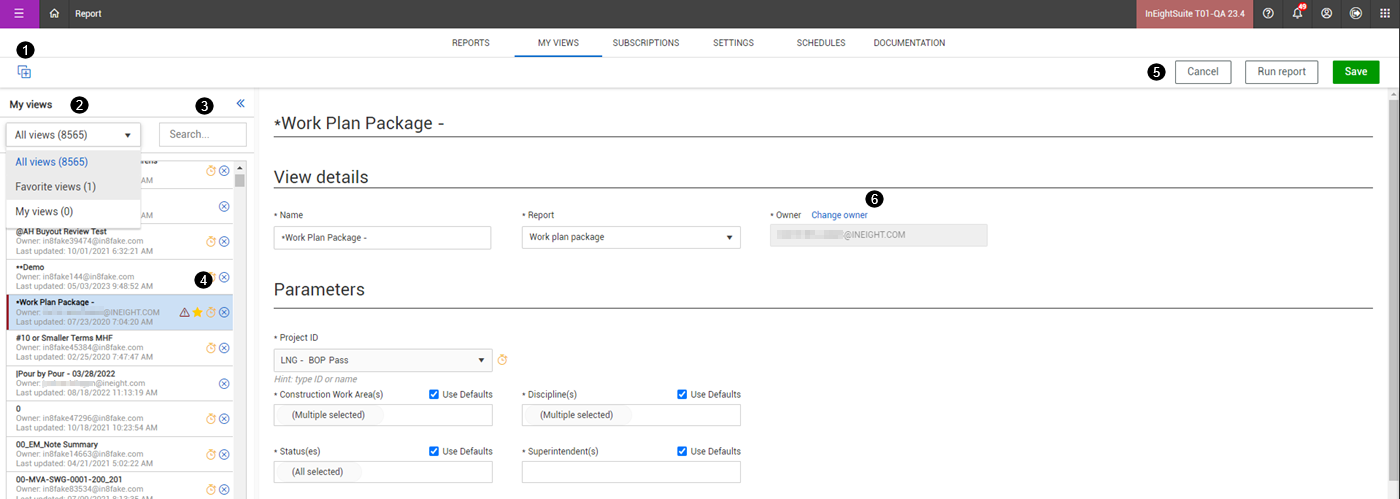Click the Run report button
Viewport: 1400px width, 499px height.
click(x=1281, y=72)
